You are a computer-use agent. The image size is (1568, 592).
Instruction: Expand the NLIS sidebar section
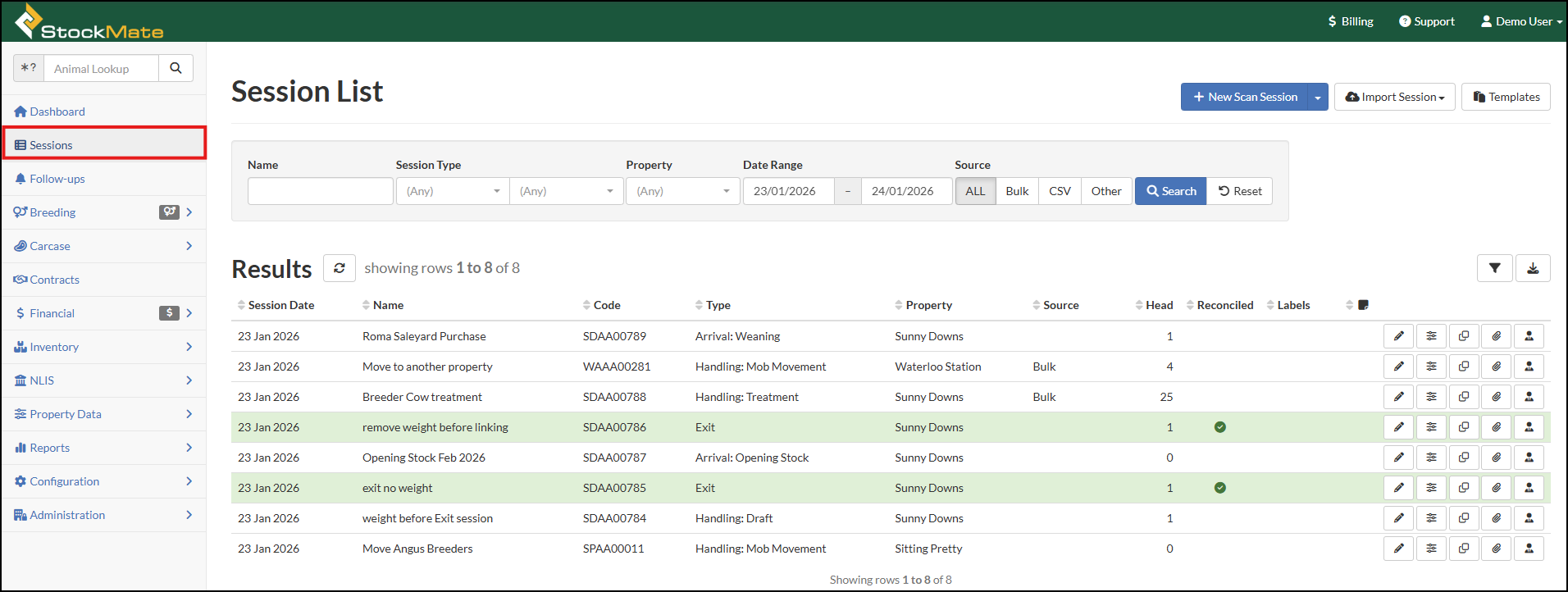(103, 380)
